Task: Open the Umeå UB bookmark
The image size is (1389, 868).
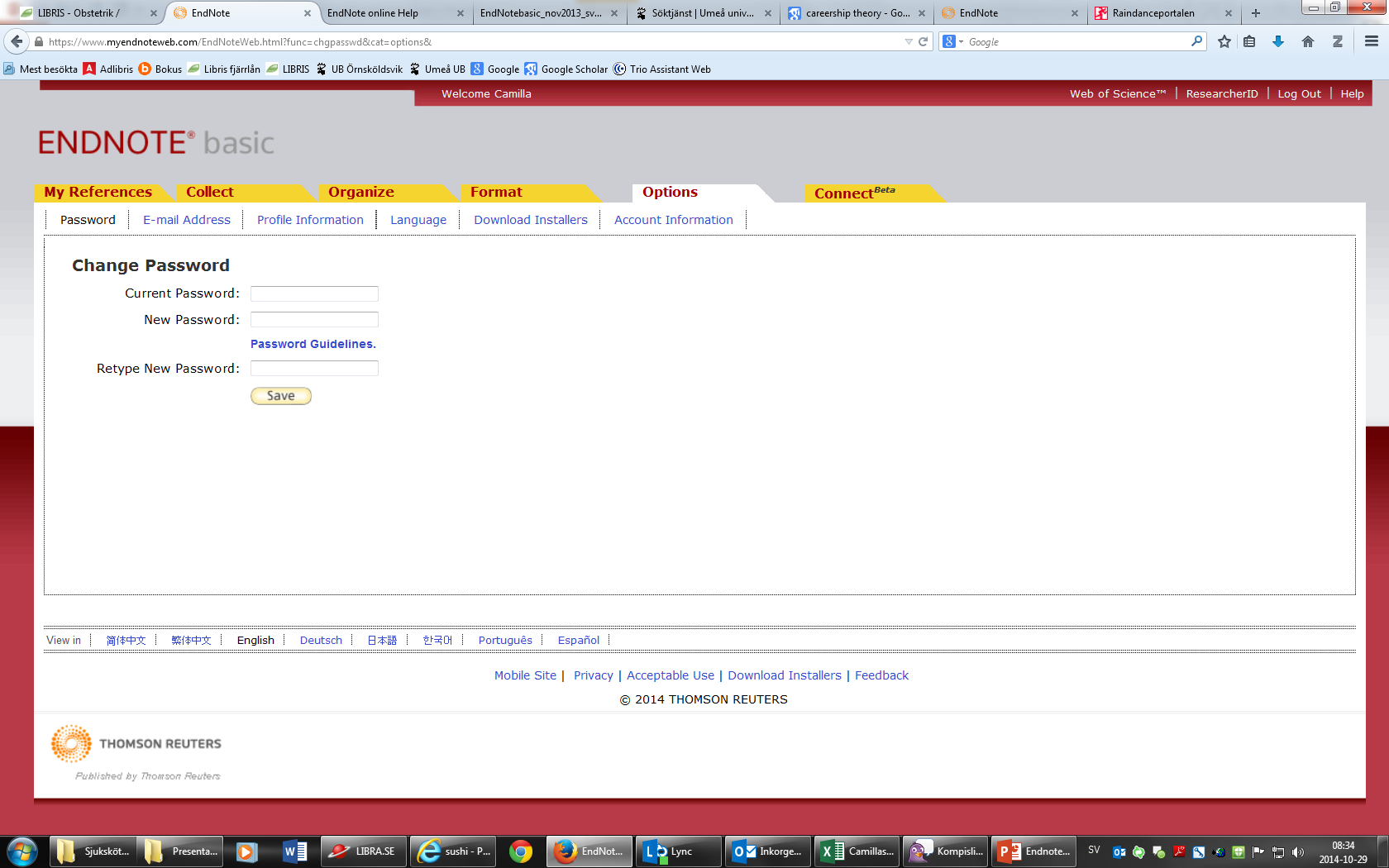Action: 437,69
